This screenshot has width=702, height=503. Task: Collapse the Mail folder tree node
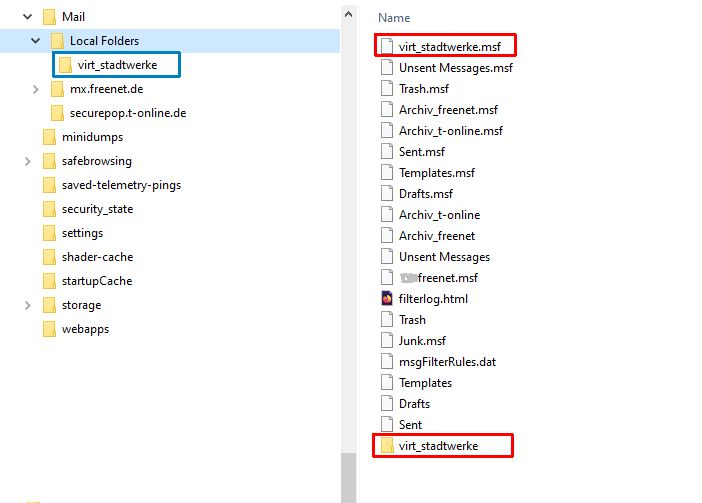click(28, 17)
